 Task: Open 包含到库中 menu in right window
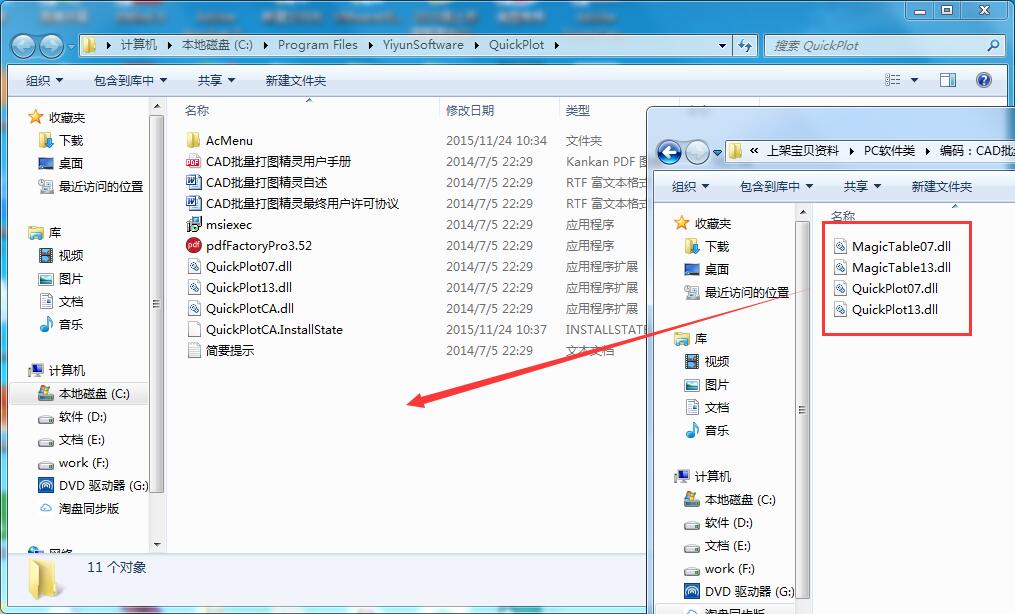pyautogui.click(x=776, y=186)
